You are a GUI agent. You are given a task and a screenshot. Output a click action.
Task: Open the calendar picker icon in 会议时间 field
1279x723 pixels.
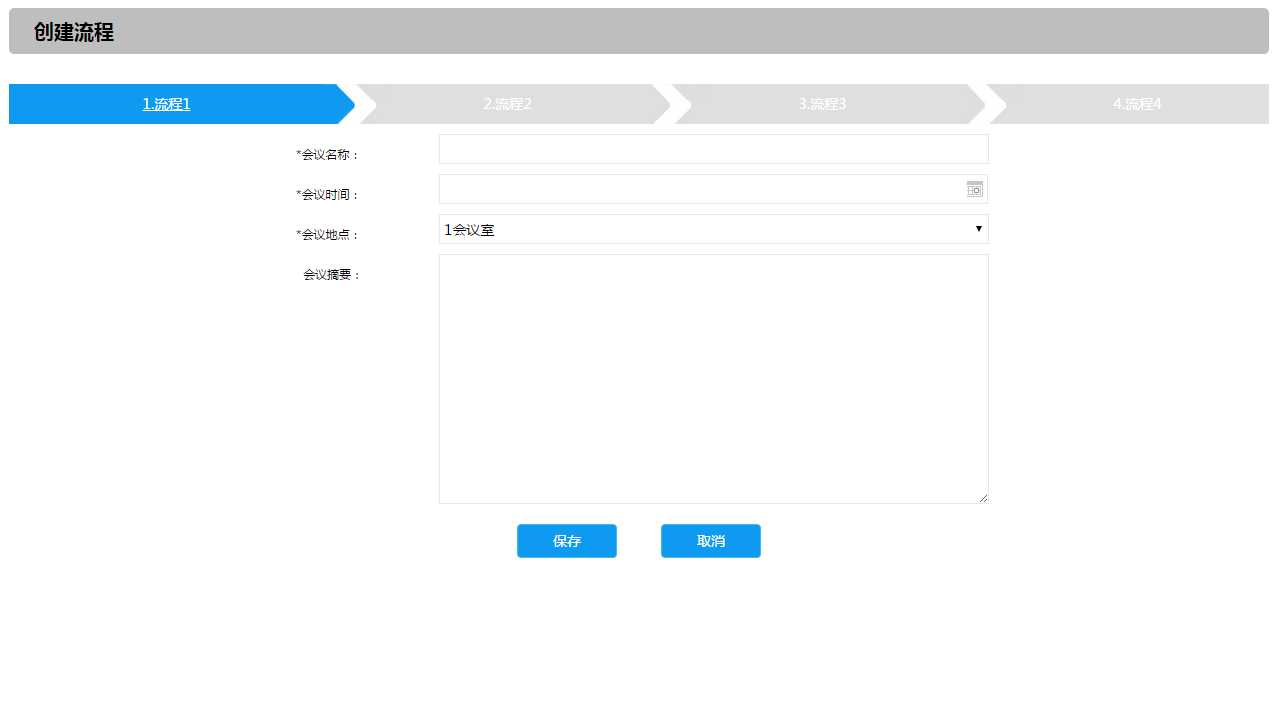975,189
